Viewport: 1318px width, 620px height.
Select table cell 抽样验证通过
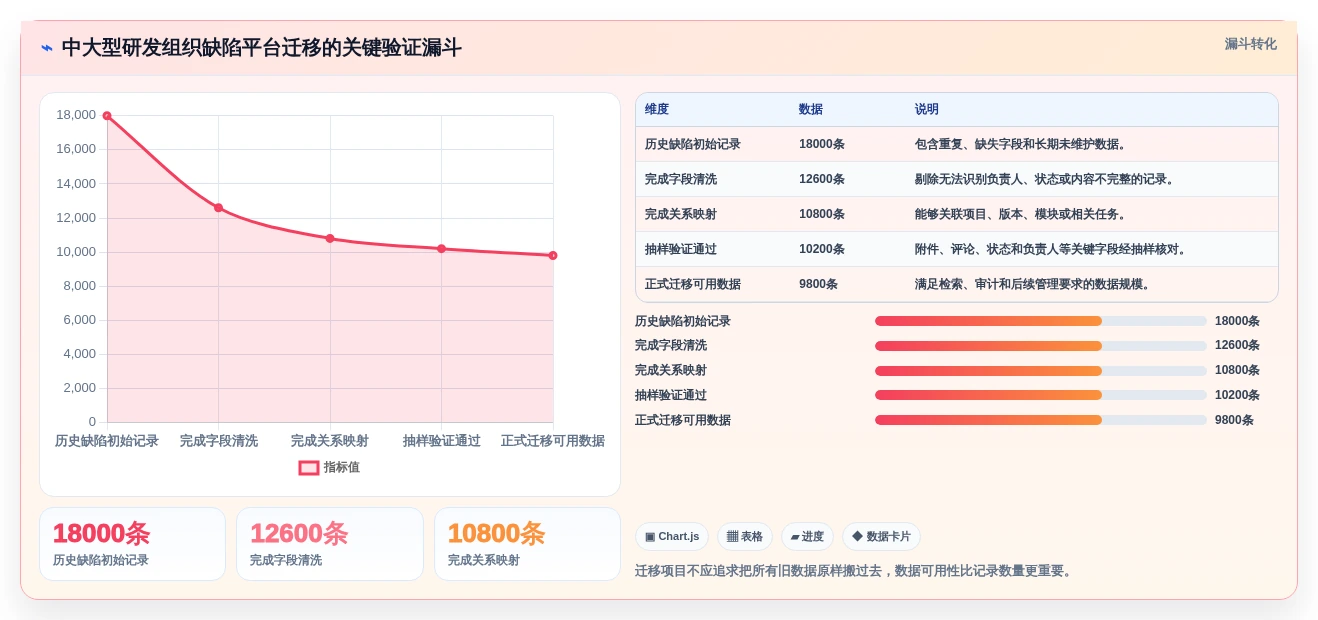[681, 249]
